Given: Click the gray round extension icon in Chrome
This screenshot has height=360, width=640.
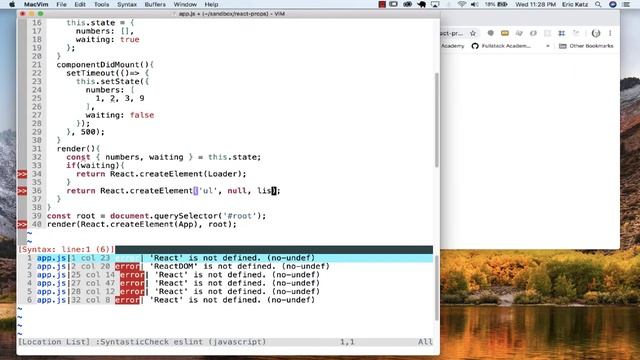Looking at the screenshot, I should click(x=491, y=33).
